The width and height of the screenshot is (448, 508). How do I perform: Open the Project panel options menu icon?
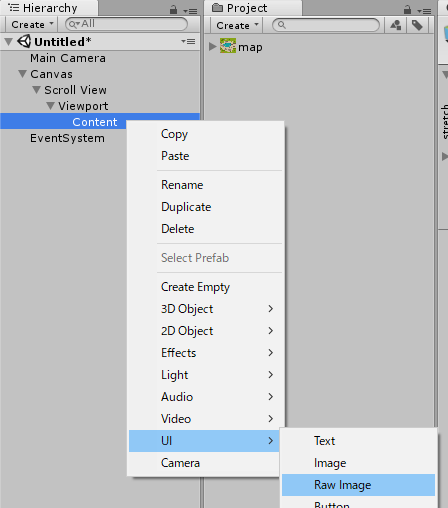425,11
